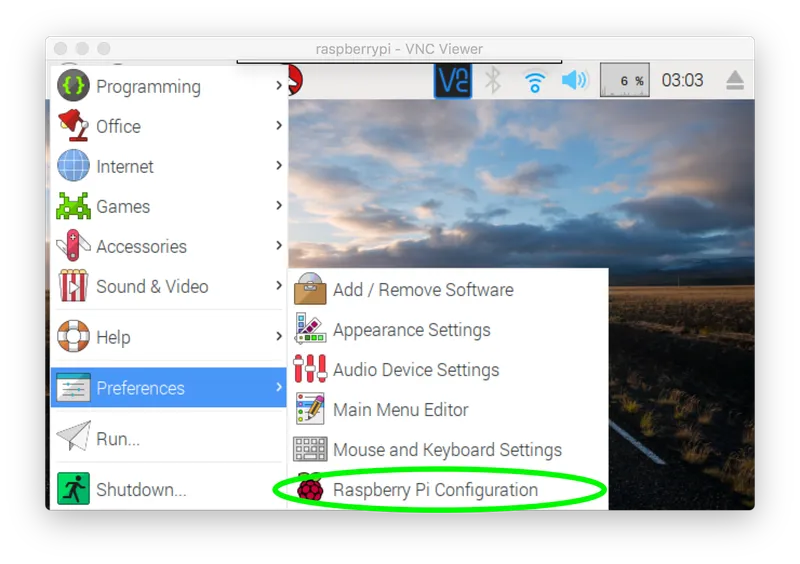Open the Accessories menu entry
Screen dimensions: 800x564
(x=169, y=246)
